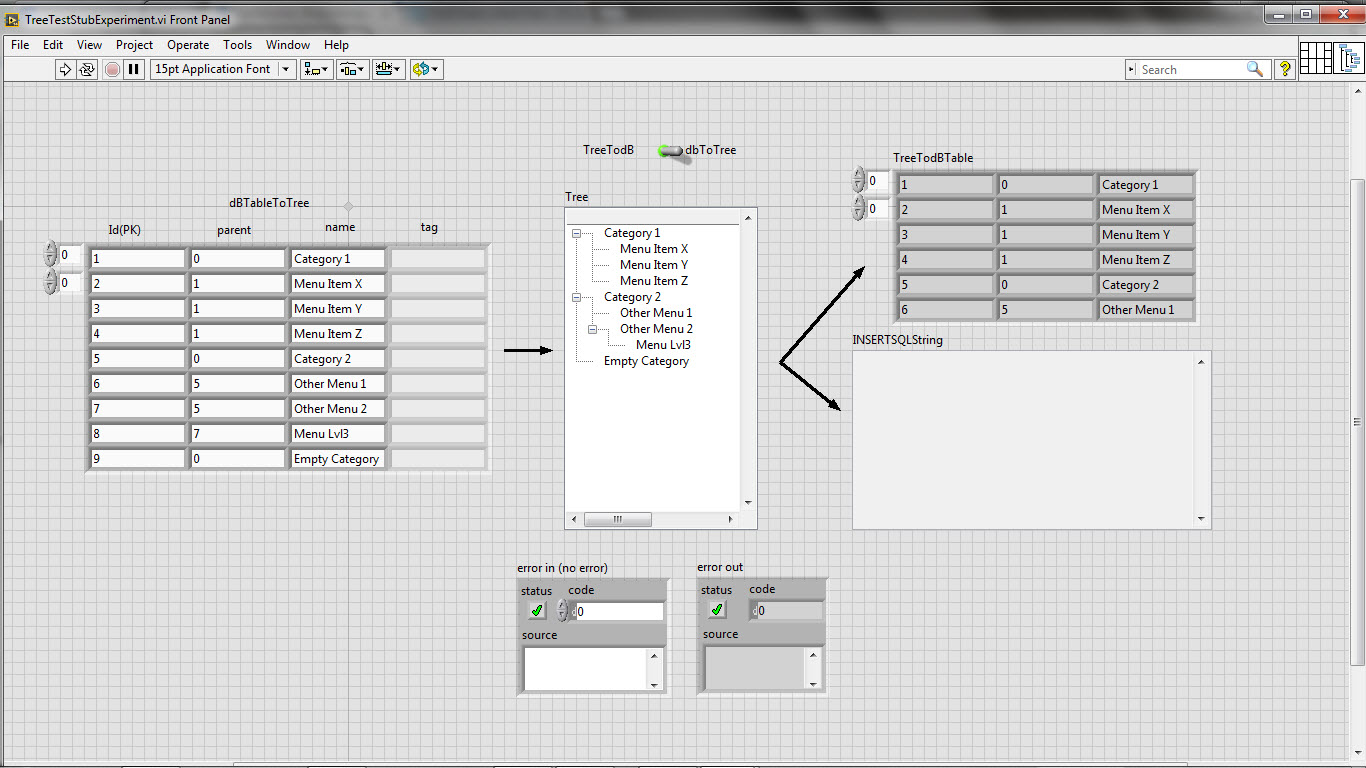This screenshot has height=768, width=1366.
Task: Open the Operate menu
Action: click(x=188, y=45)
